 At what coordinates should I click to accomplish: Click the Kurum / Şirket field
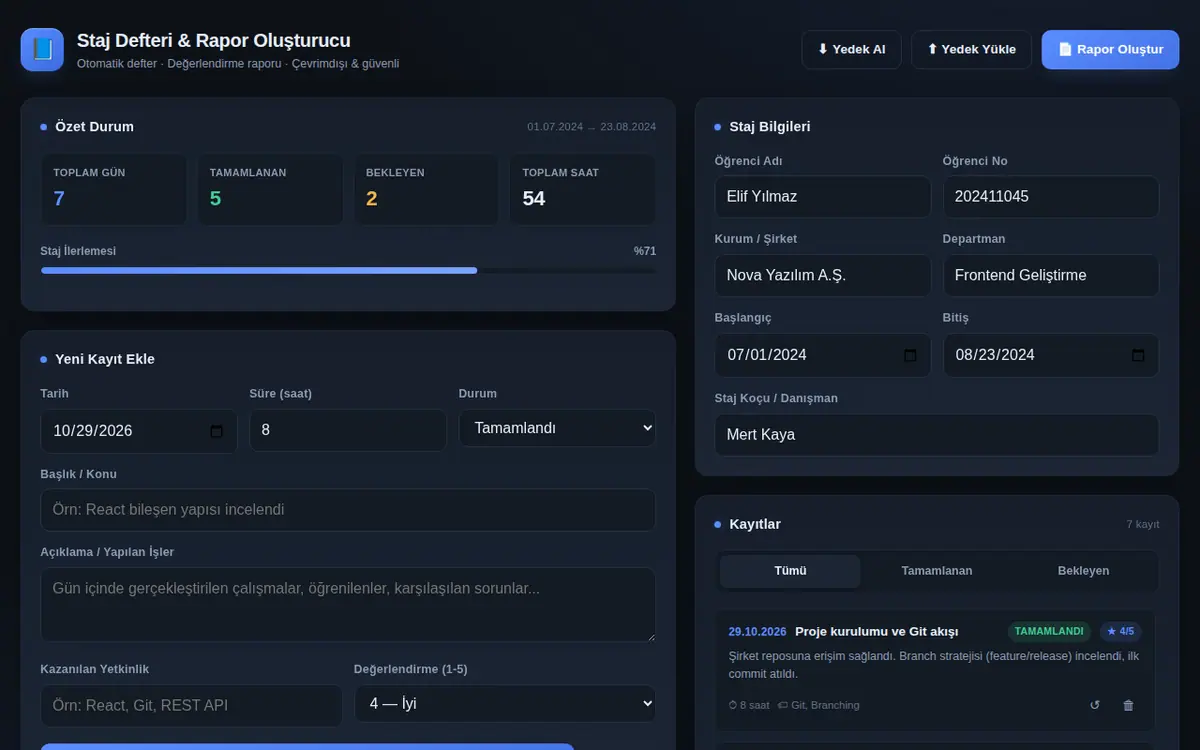coord(823,276)
